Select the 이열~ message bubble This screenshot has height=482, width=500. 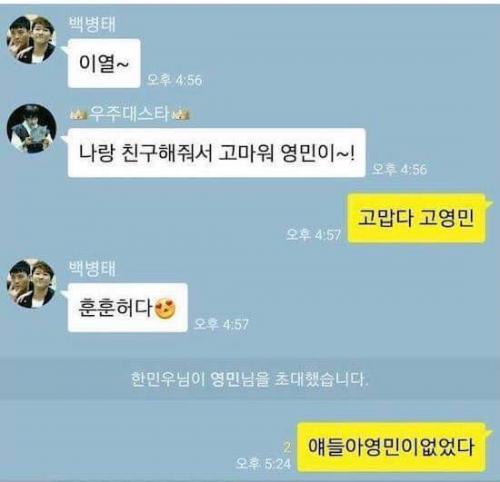104,63
